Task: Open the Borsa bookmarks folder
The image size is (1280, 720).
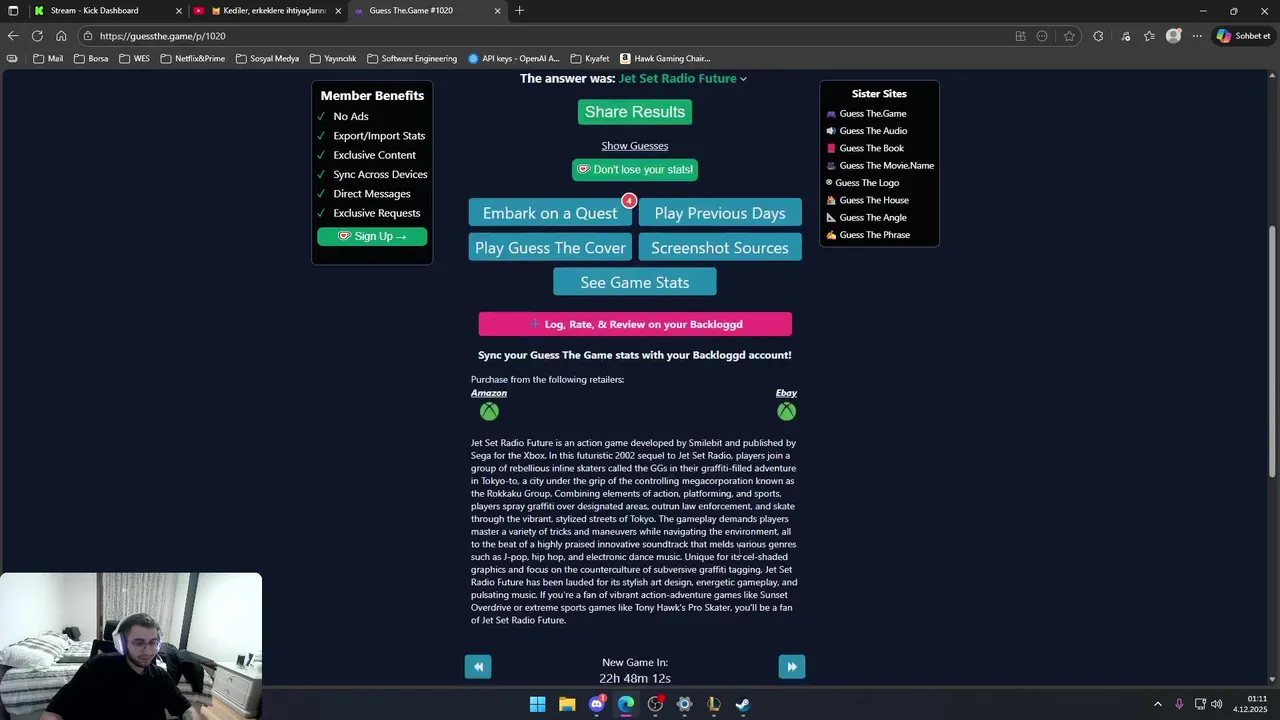Action: point(90,59)
